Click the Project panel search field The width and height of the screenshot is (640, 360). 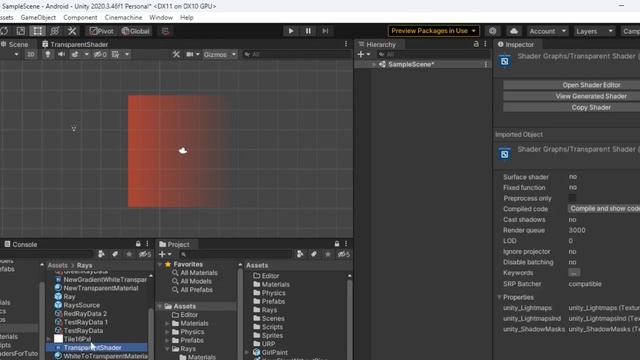[236, 254]
